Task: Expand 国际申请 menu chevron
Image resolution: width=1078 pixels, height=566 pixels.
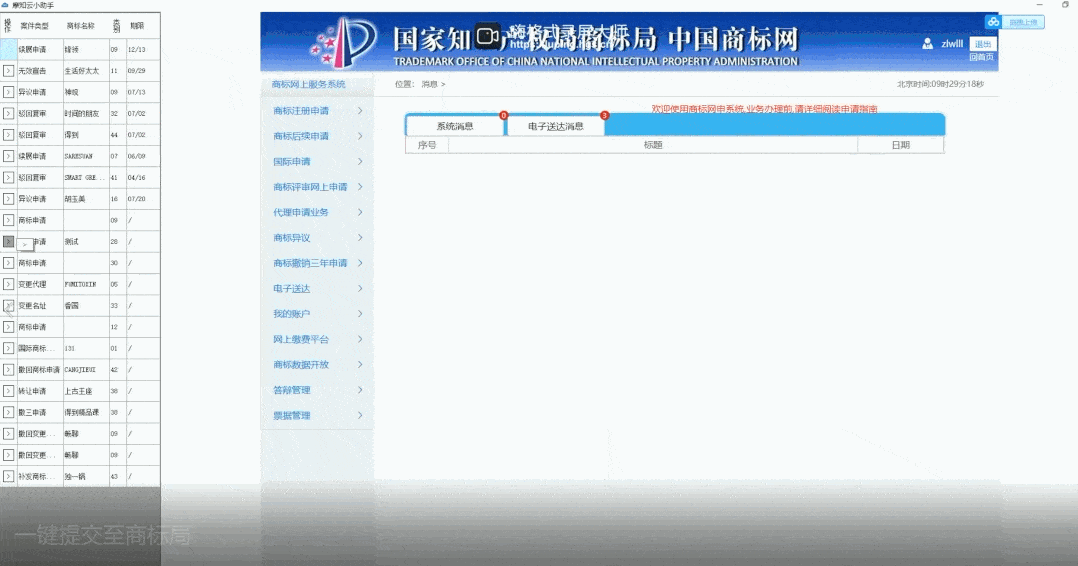Action: (x=360, y=162)
